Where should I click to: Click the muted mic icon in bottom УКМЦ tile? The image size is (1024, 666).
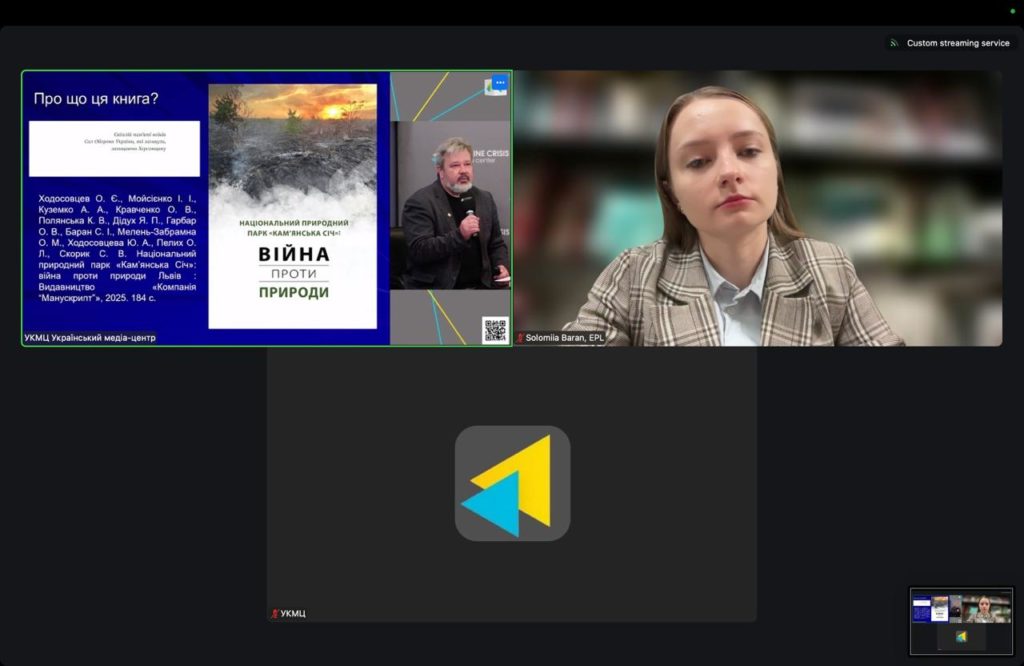tap(274, 613)
